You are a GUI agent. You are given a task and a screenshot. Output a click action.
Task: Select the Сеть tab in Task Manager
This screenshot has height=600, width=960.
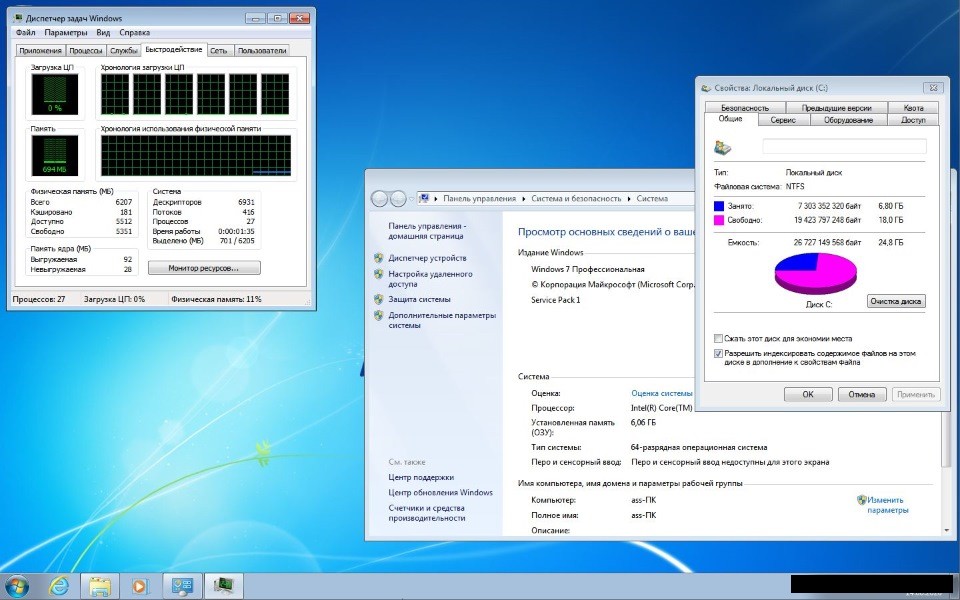coord(219,51)
